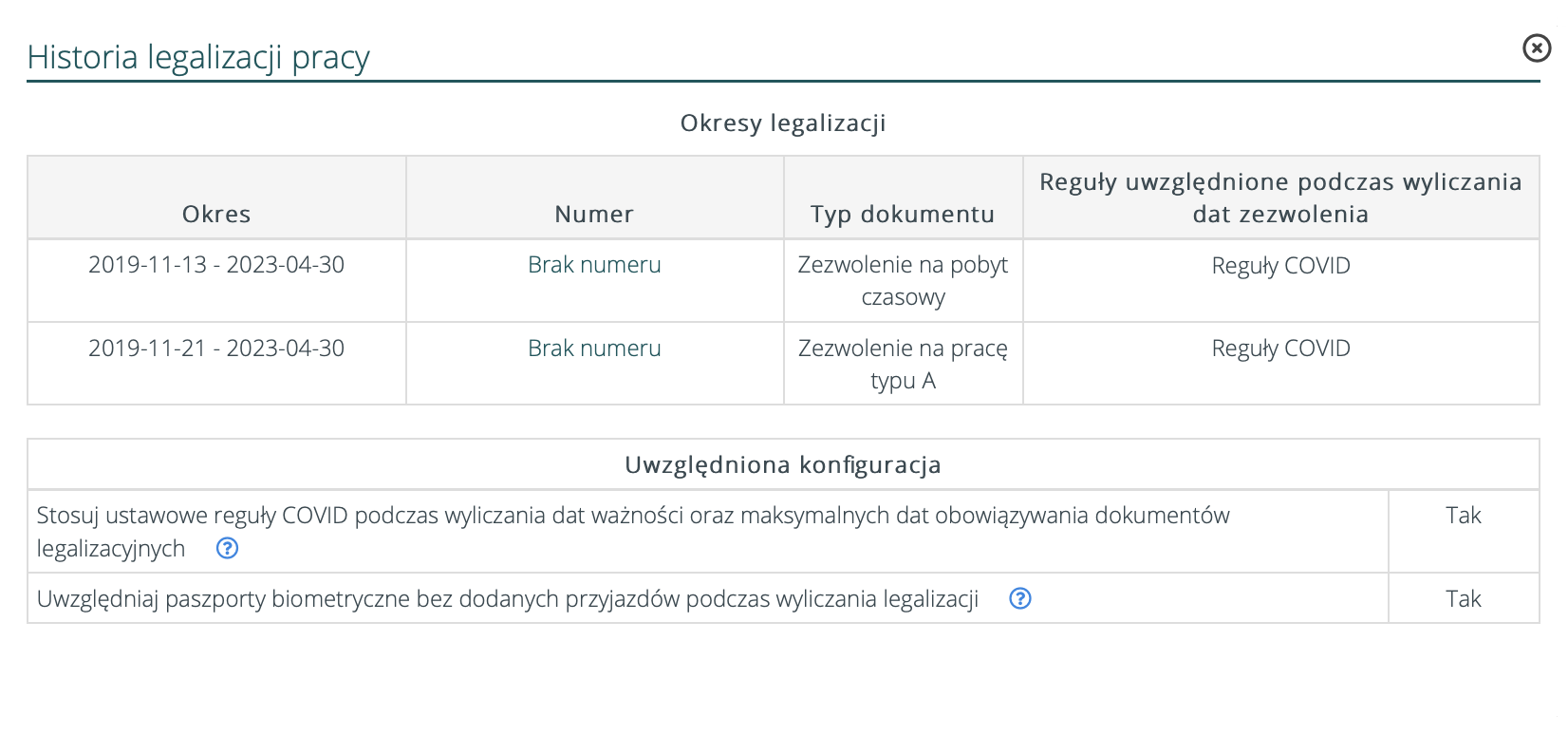Click Zezwolenie na pobyt czasowy cell
Screen dimensions: 1568x735
(x=903, y=280)
